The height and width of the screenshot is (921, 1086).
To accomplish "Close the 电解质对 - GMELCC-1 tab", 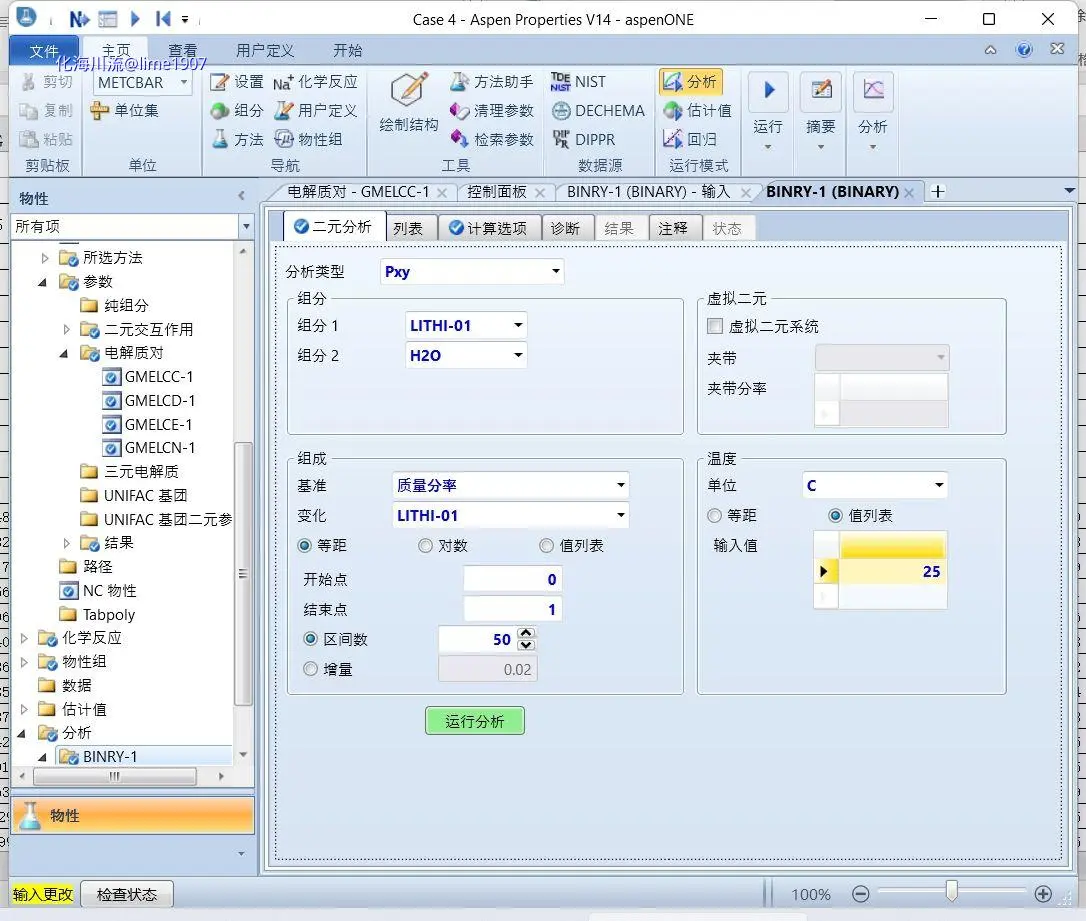I will point(442,193).
